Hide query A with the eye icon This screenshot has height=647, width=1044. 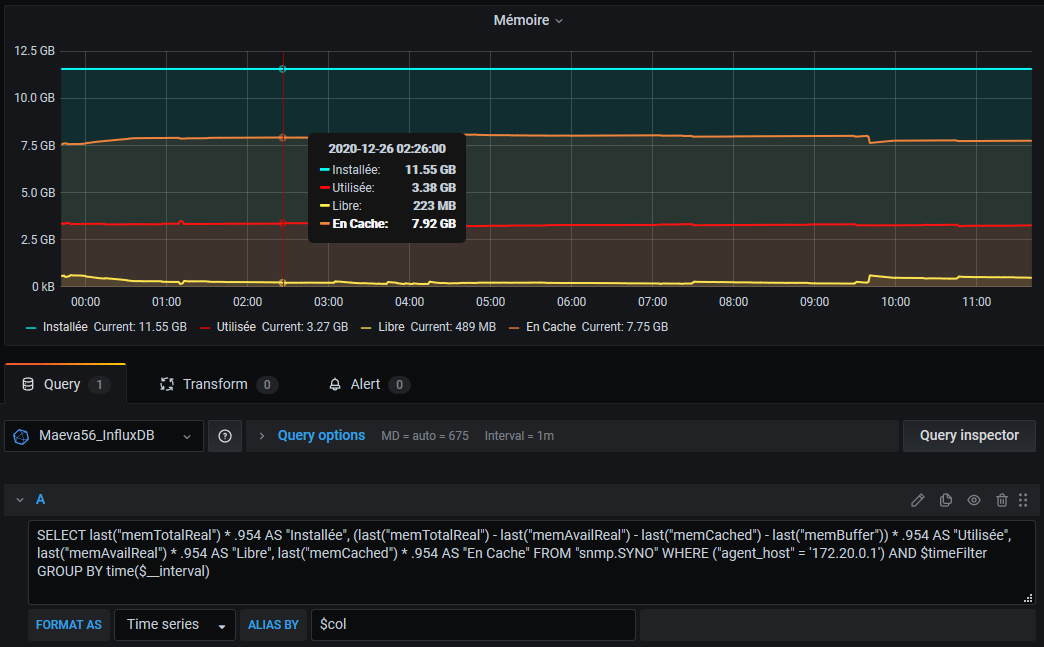tap(974, 500)
